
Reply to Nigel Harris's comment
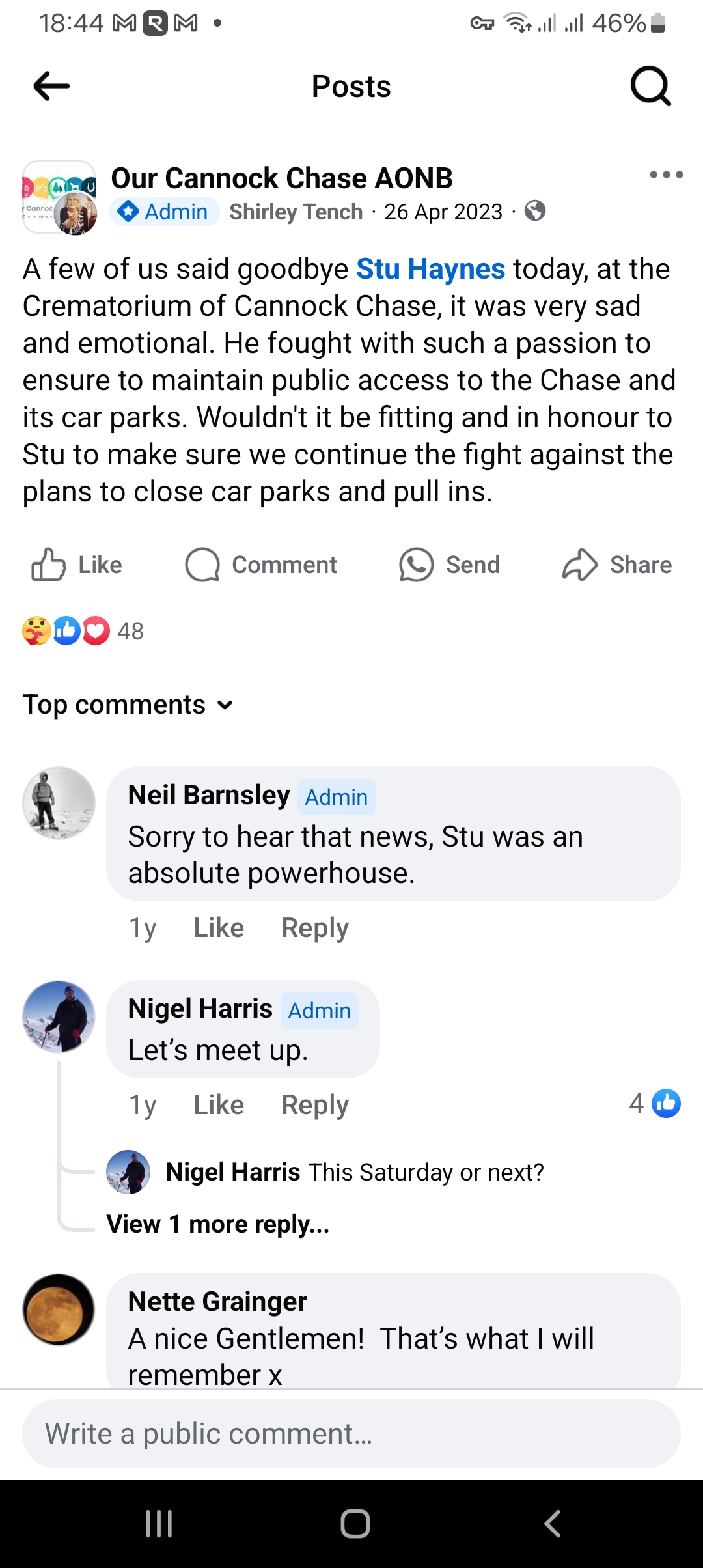point(315,1105)
